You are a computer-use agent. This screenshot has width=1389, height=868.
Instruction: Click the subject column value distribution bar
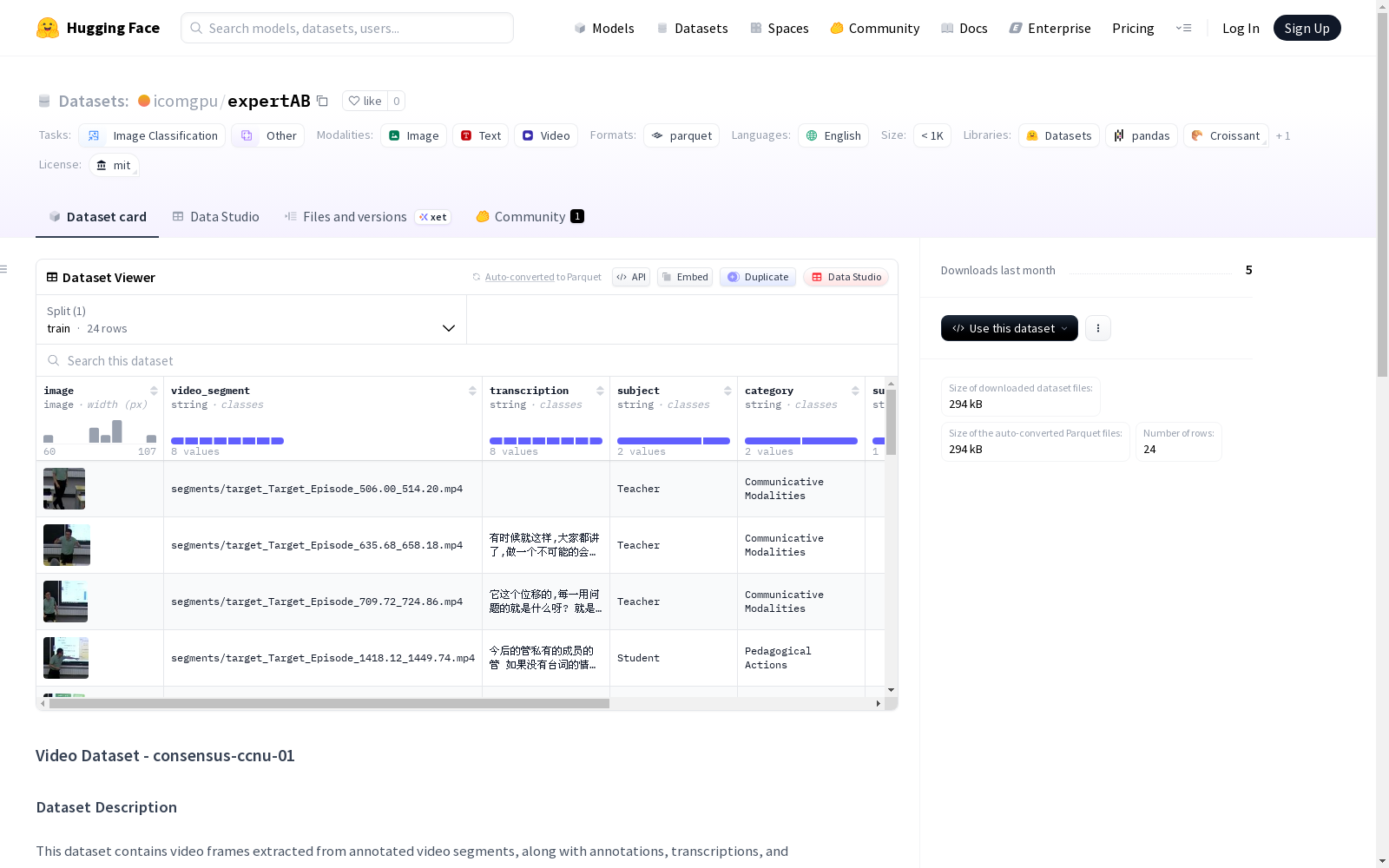(x=674, y=441)
